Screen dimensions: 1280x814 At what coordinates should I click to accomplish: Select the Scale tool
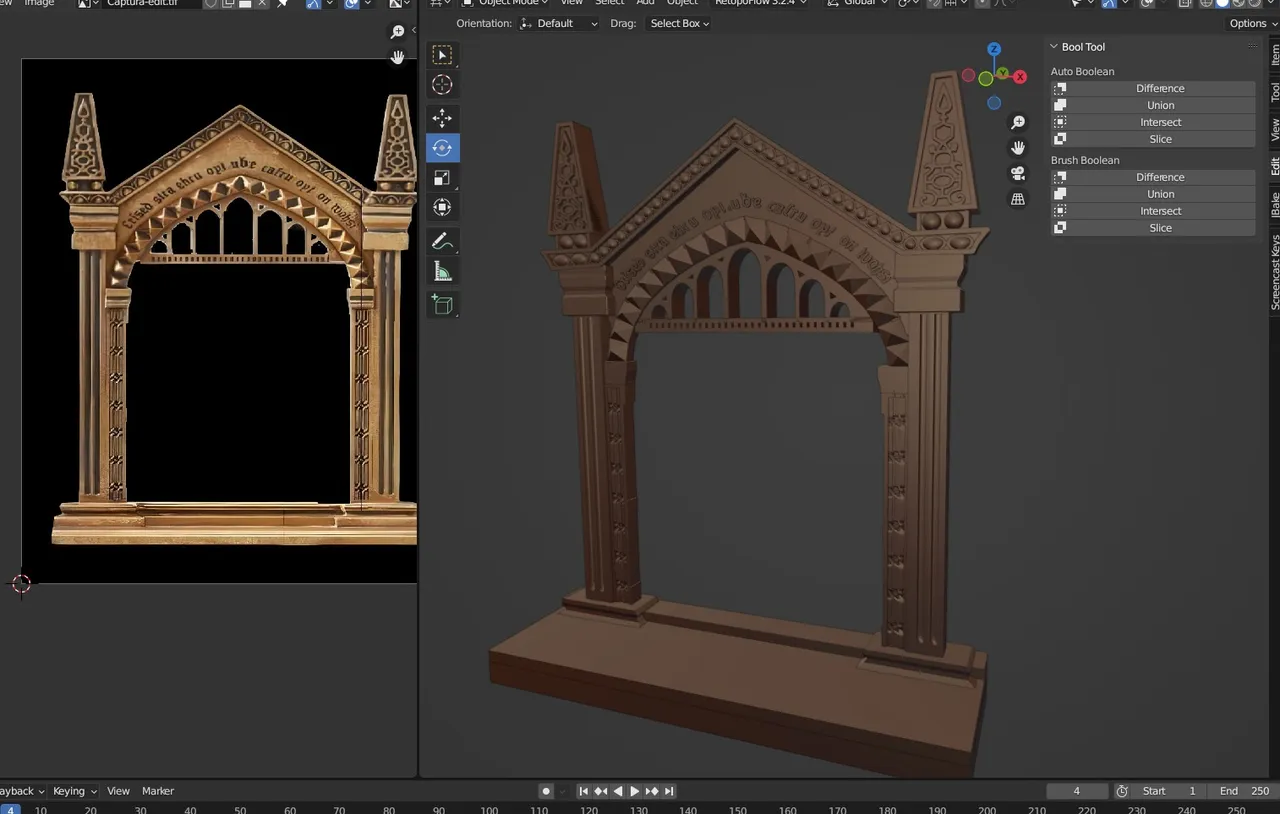pos(442,178)
